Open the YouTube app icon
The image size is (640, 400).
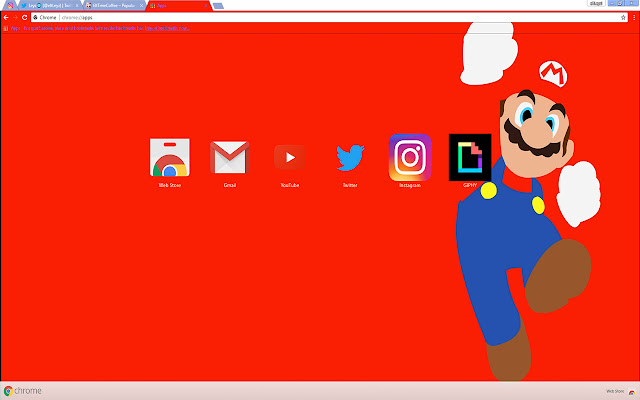coord(290,157)
